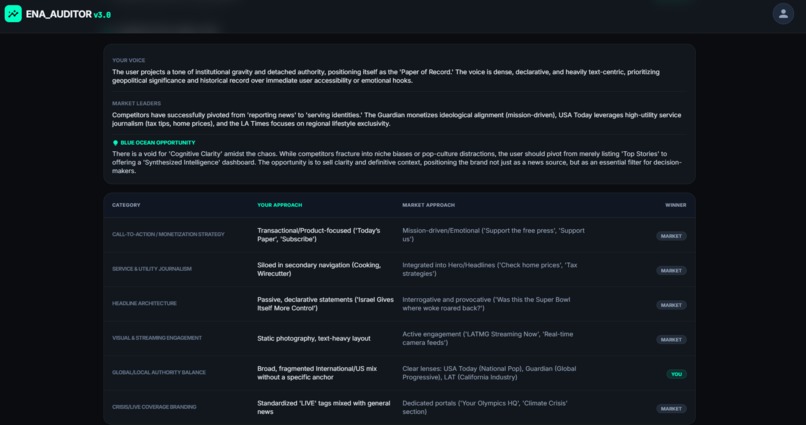Click "Standardized 'LIVE' tags" cell
This screenshot has height=425, width=806.
click(324, 408)
